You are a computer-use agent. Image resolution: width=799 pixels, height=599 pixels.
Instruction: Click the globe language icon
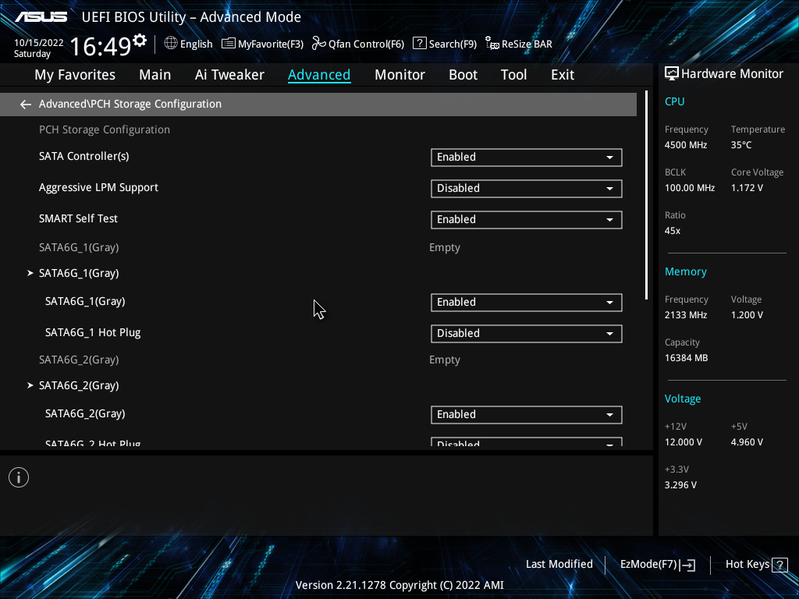pos(171,43)
